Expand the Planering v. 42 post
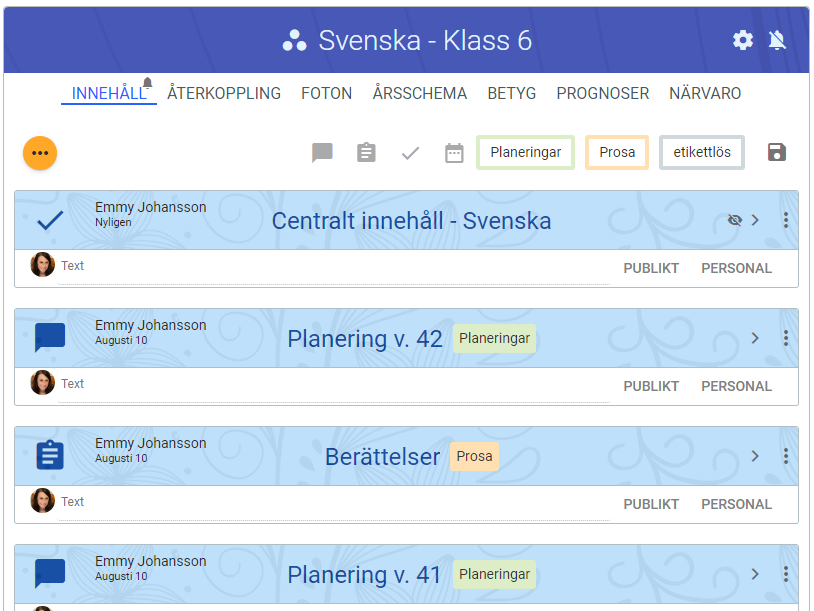 point(756,338)
